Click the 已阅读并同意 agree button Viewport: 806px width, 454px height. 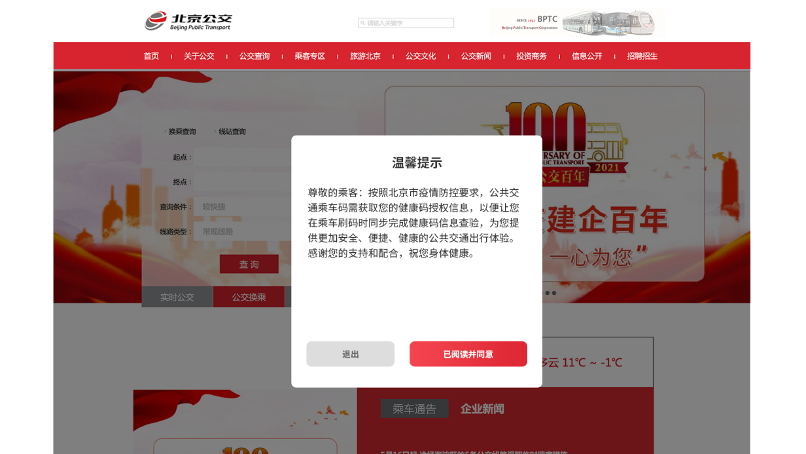click(468, 354)
